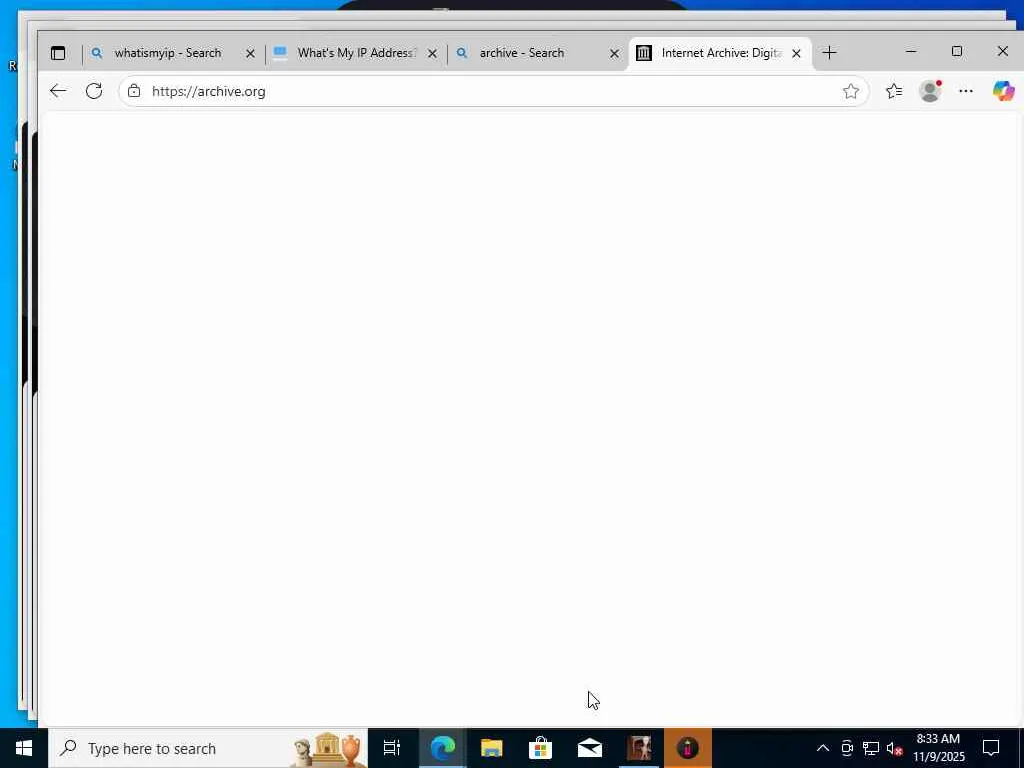Maximize the Edge browser window

[957, 51]
